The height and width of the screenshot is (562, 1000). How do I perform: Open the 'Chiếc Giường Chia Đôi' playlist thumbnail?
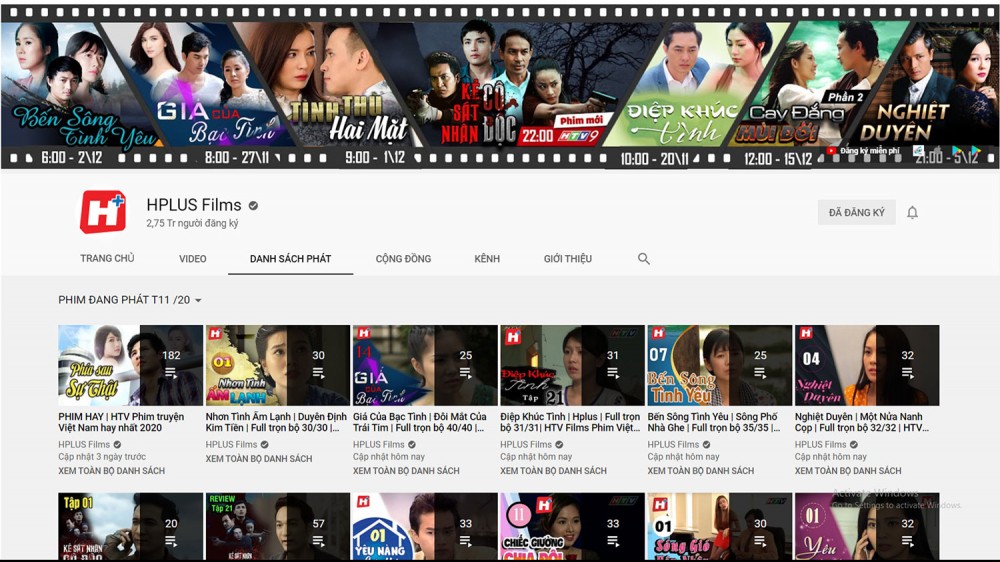coord(572,526)
